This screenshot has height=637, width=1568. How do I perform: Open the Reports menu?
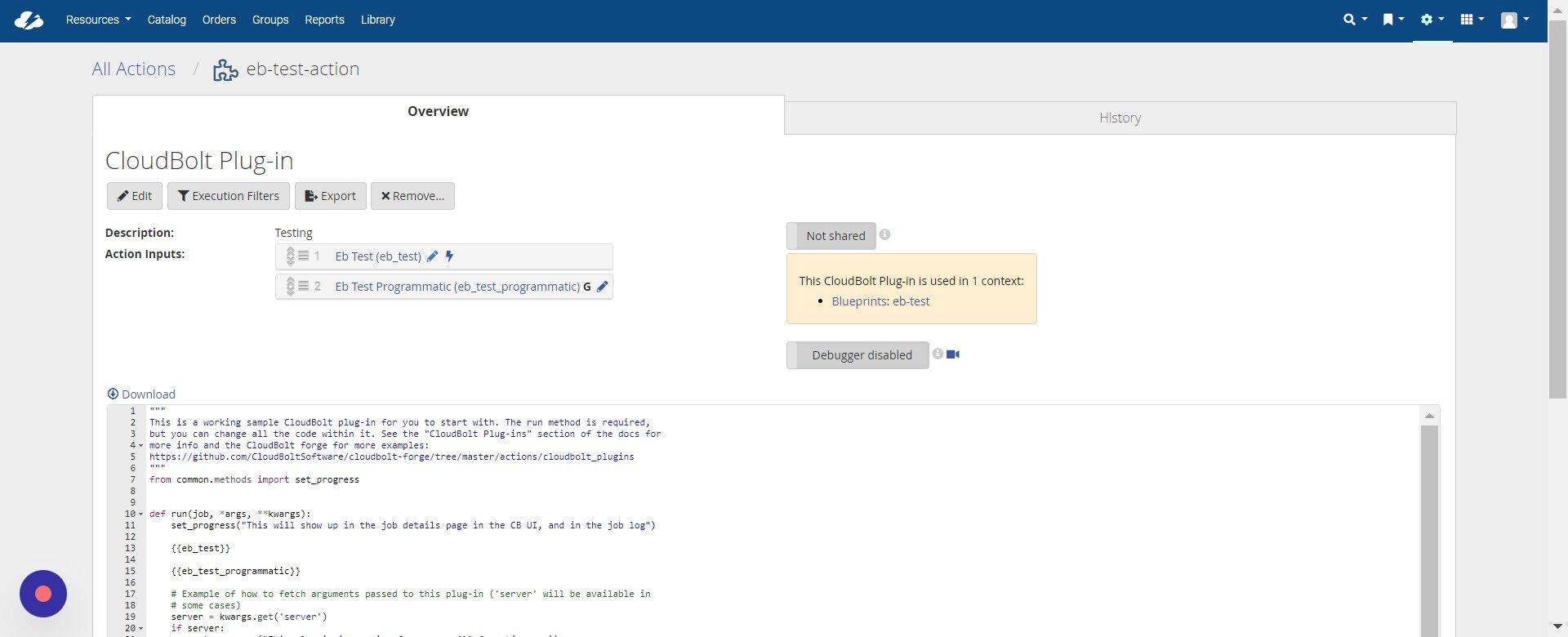pyautogui.click(x=324, y=20)
